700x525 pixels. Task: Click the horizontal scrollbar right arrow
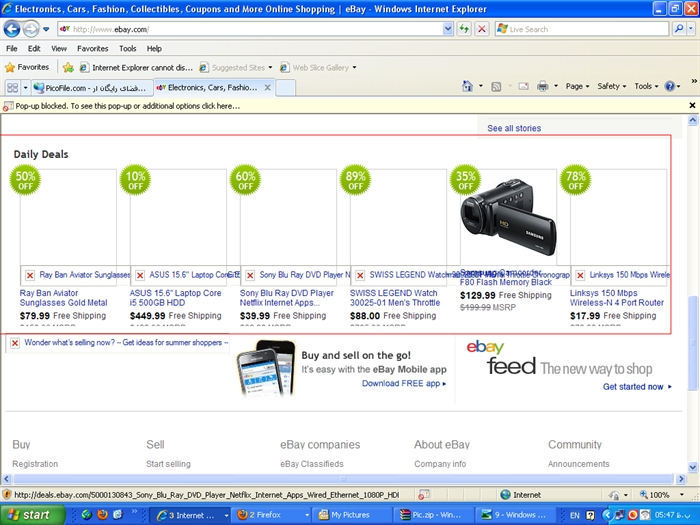point(680,479)
